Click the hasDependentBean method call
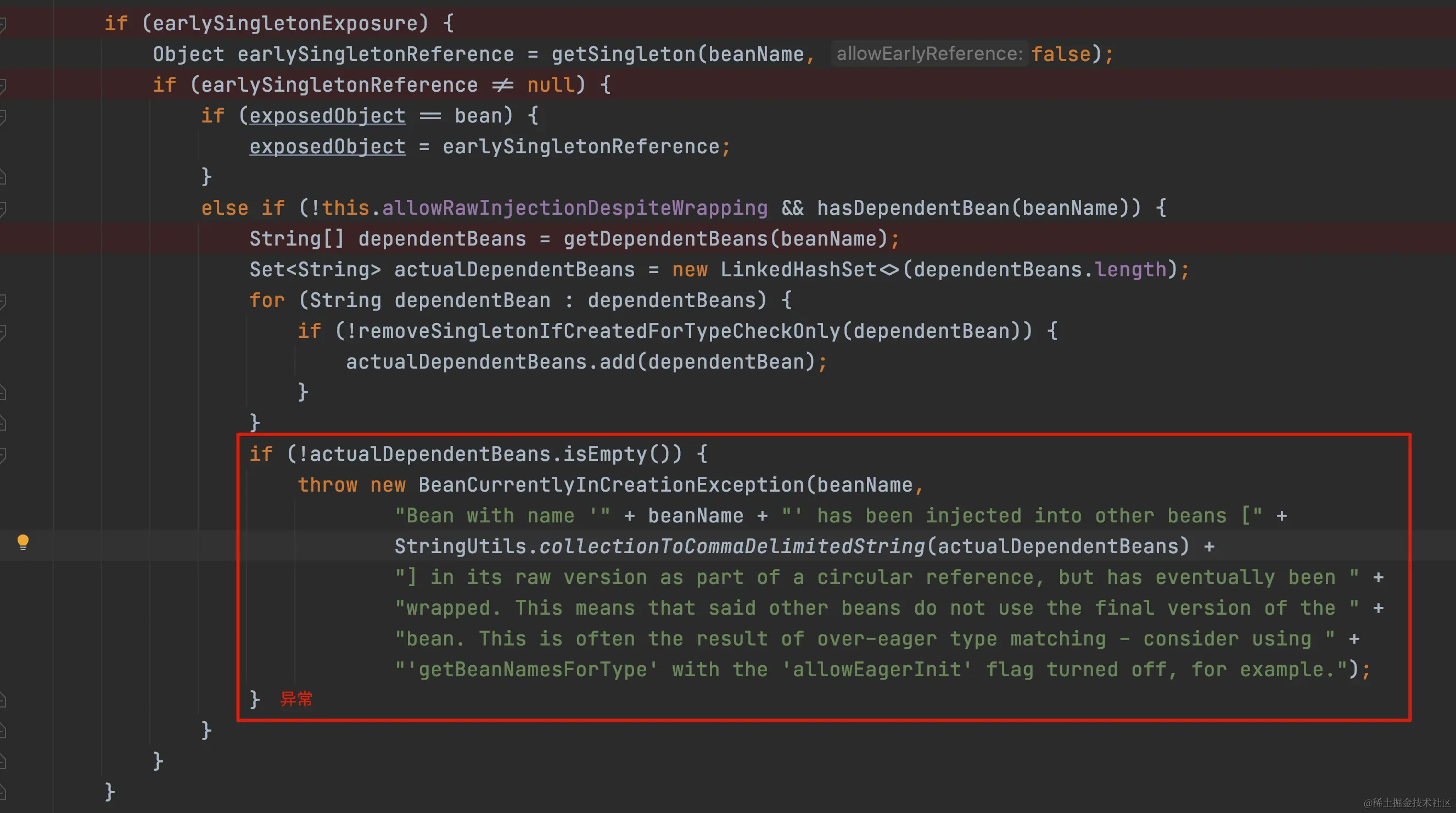The image size is (1456, 813). pos(913,208)
